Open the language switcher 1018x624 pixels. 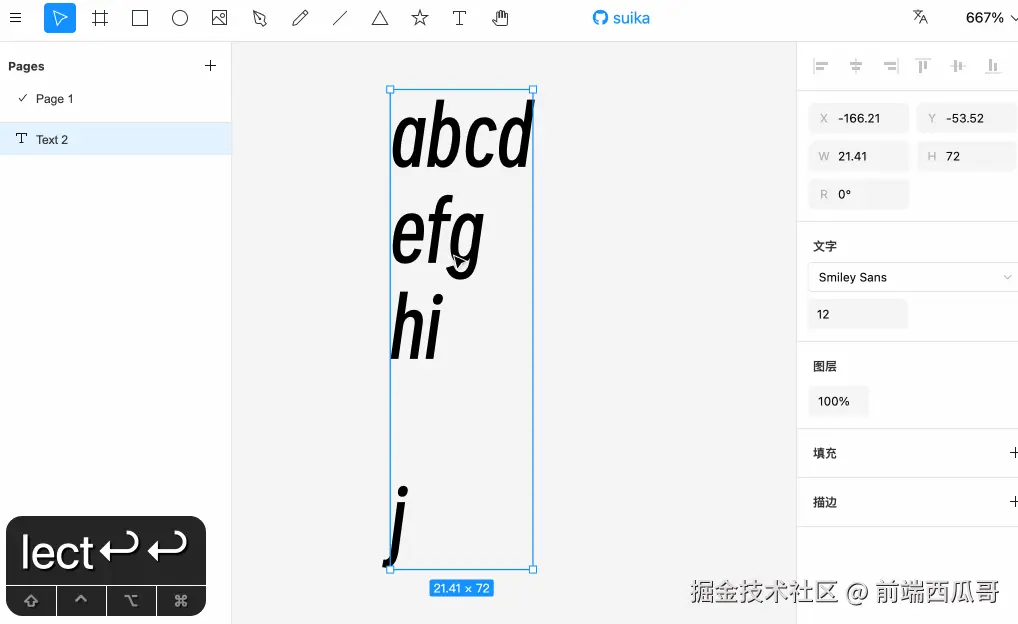[920, 18]
